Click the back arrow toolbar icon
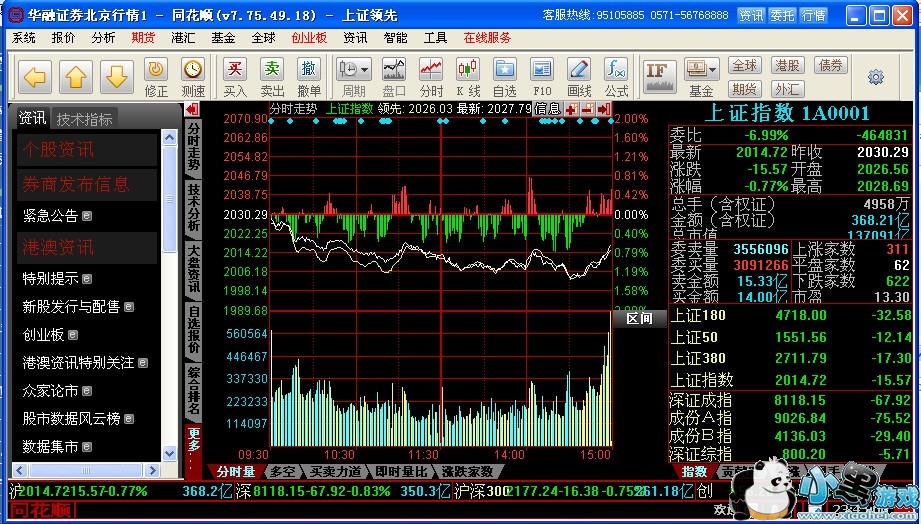This screenshot has height=524, width=921. (x=35, y=76)
